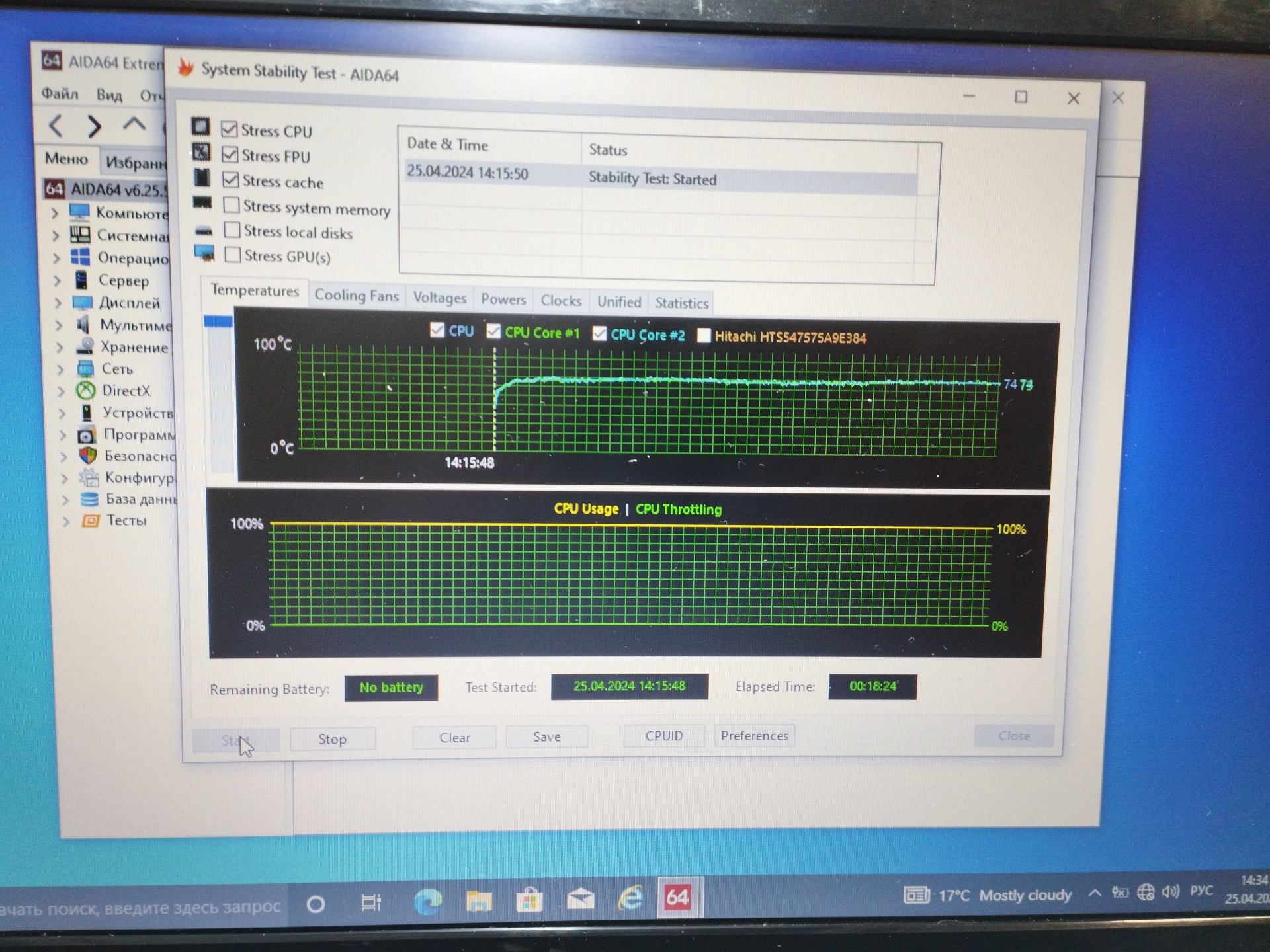The width and height of the screenshot is (1270, 952).
Task: Expand the Хранение tree node
Action: click(x=60, y=346)
